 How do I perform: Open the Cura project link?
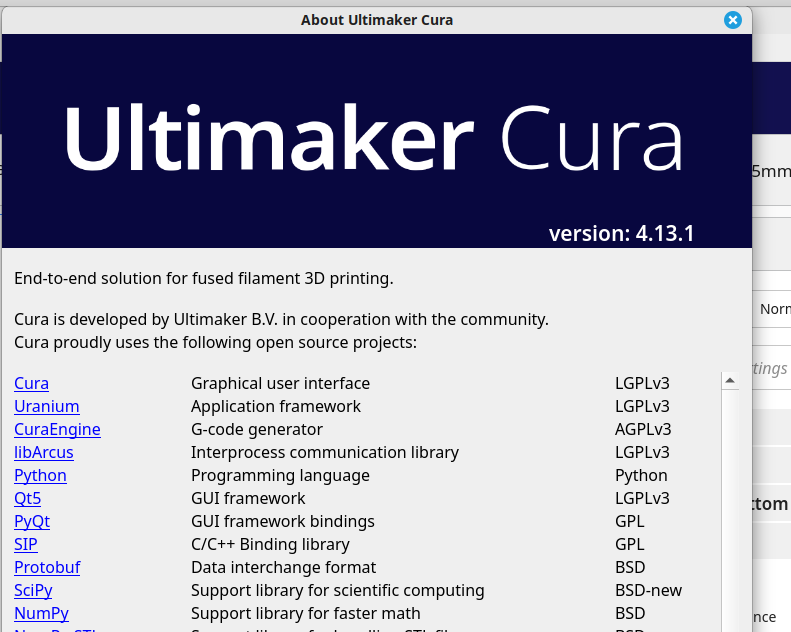(x=31, y=383)
